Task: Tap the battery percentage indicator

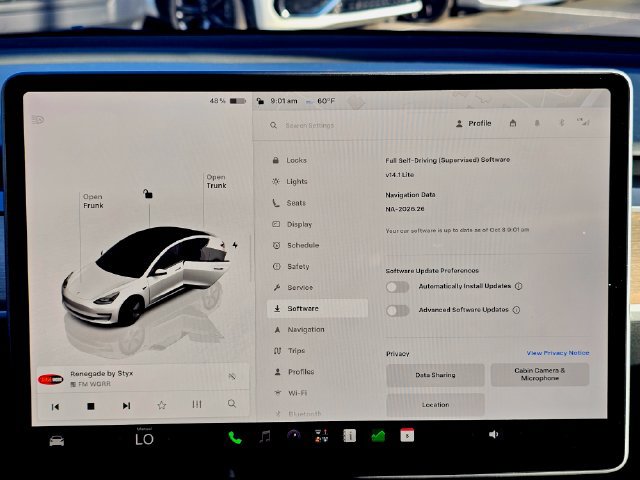Action: coord(227,101)
